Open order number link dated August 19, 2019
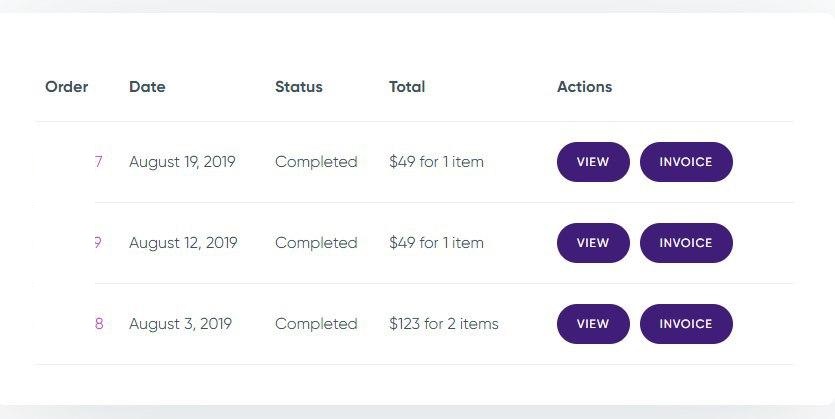 pos(98,162)
